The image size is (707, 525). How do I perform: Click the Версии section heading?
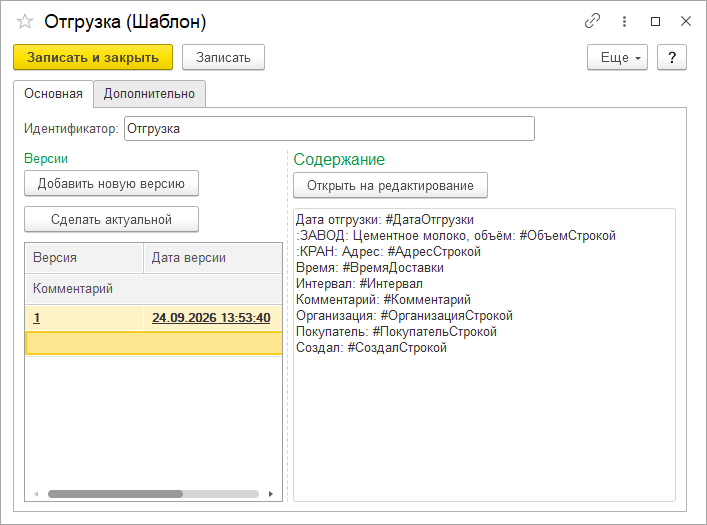click(46, 159)
